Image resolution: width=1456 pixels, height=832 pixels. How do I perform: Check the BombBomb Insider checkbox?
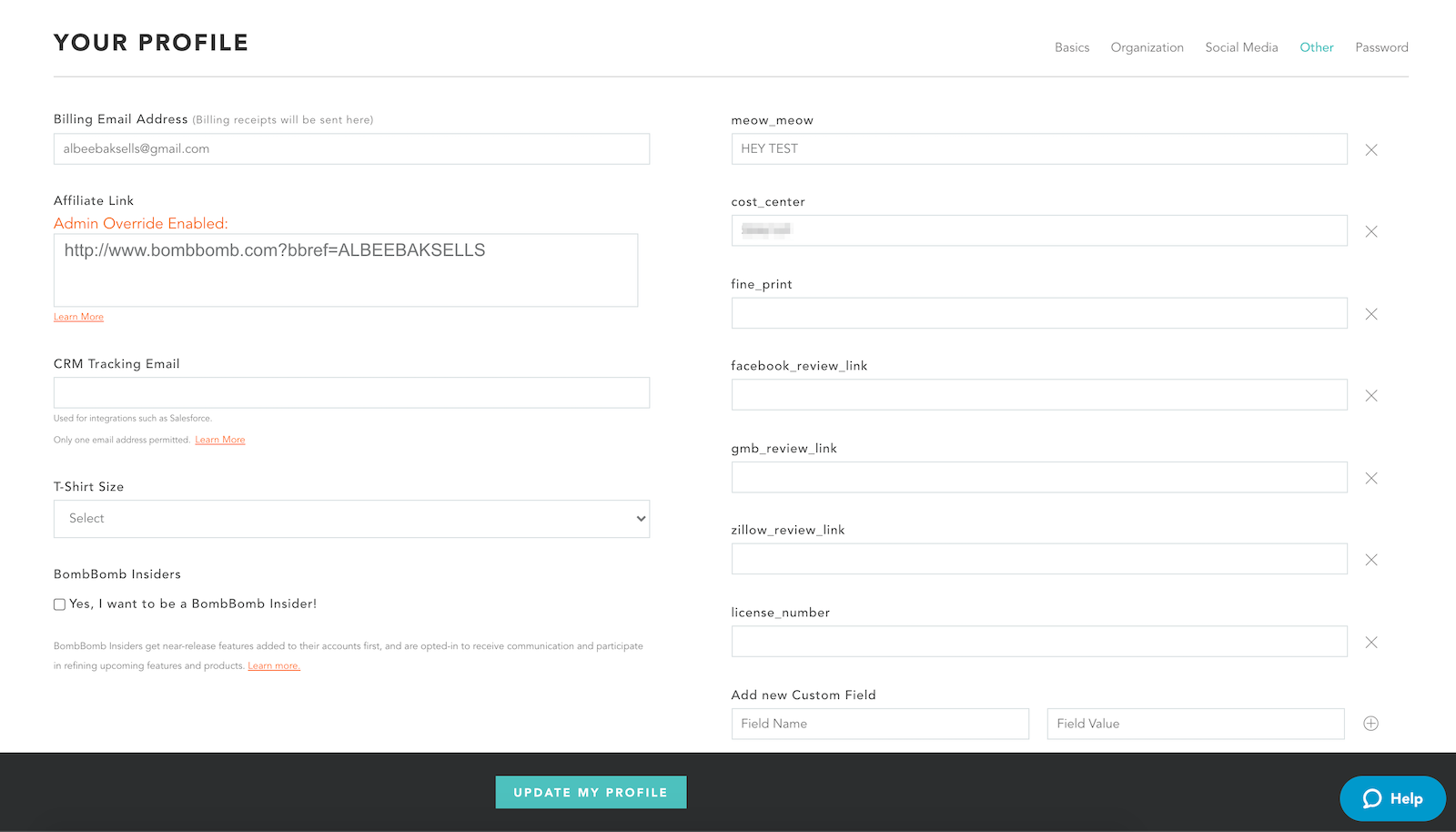click(x=60, y=604)
